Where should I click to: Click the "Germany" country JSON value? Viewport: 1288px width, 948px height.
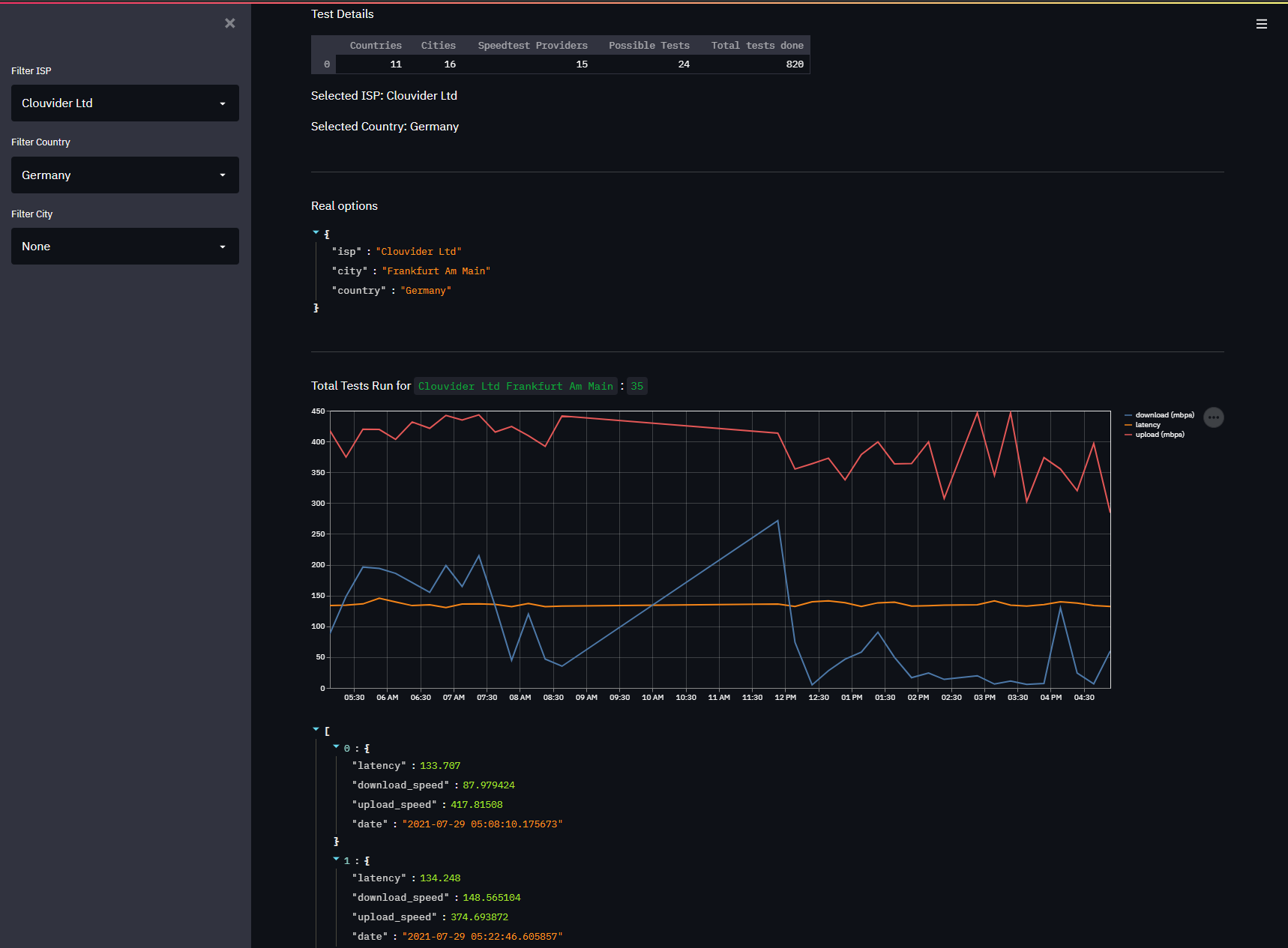[x=426, y=291]
